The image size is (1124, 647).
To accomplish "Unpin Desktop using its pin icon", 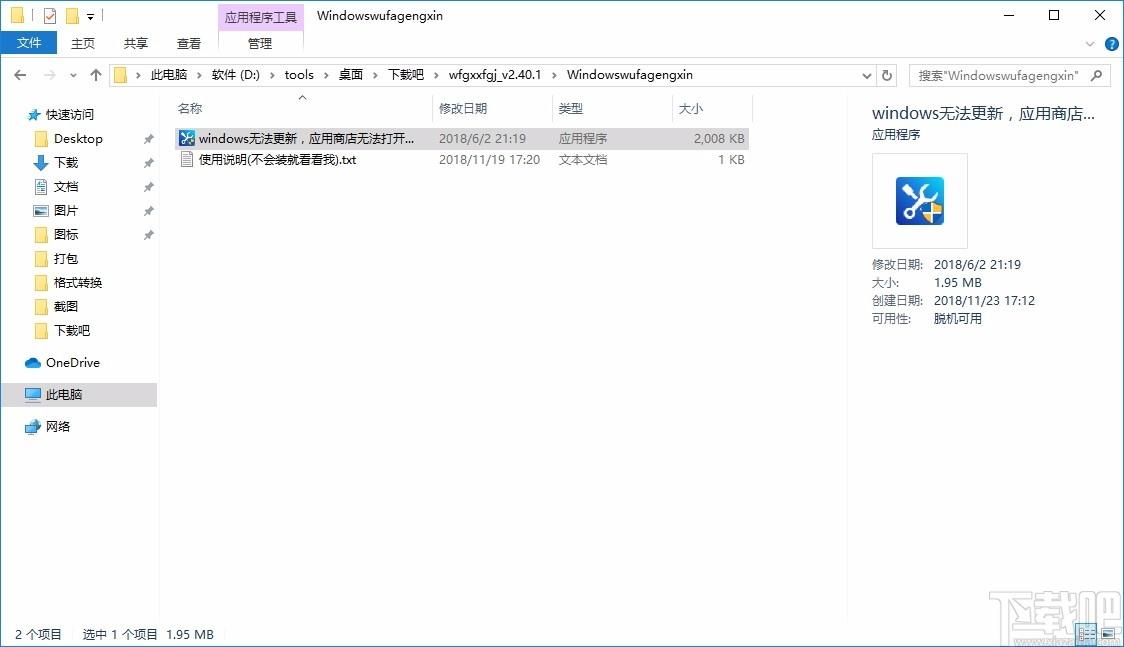I will [148, 139].
